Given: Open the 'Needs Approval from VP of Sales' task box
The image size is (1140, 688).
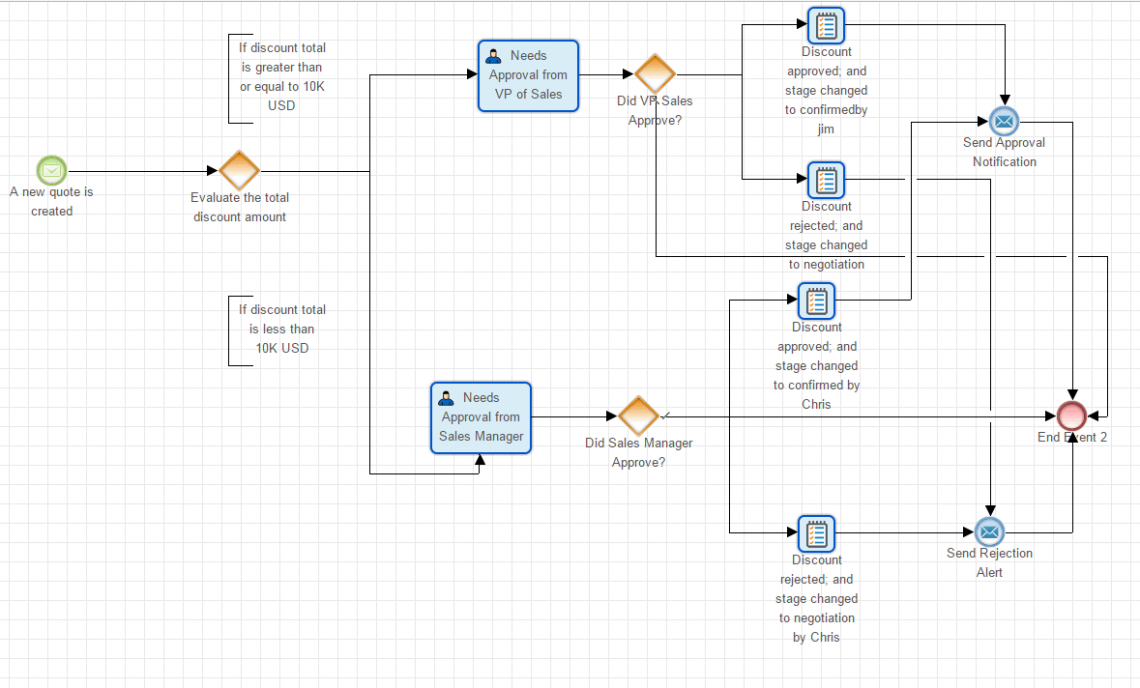Looking at the screenshot, I should click(x=528, y=75).
